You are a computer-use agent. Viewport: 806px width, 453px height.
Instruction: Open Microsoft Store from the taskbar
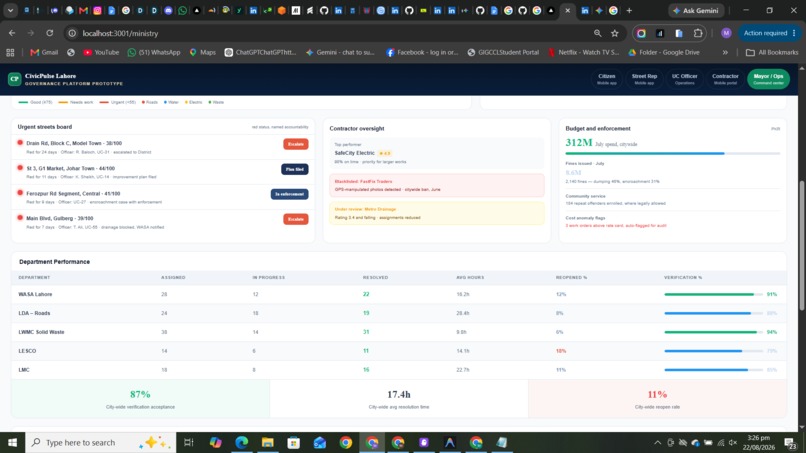(x=294, y=442)
